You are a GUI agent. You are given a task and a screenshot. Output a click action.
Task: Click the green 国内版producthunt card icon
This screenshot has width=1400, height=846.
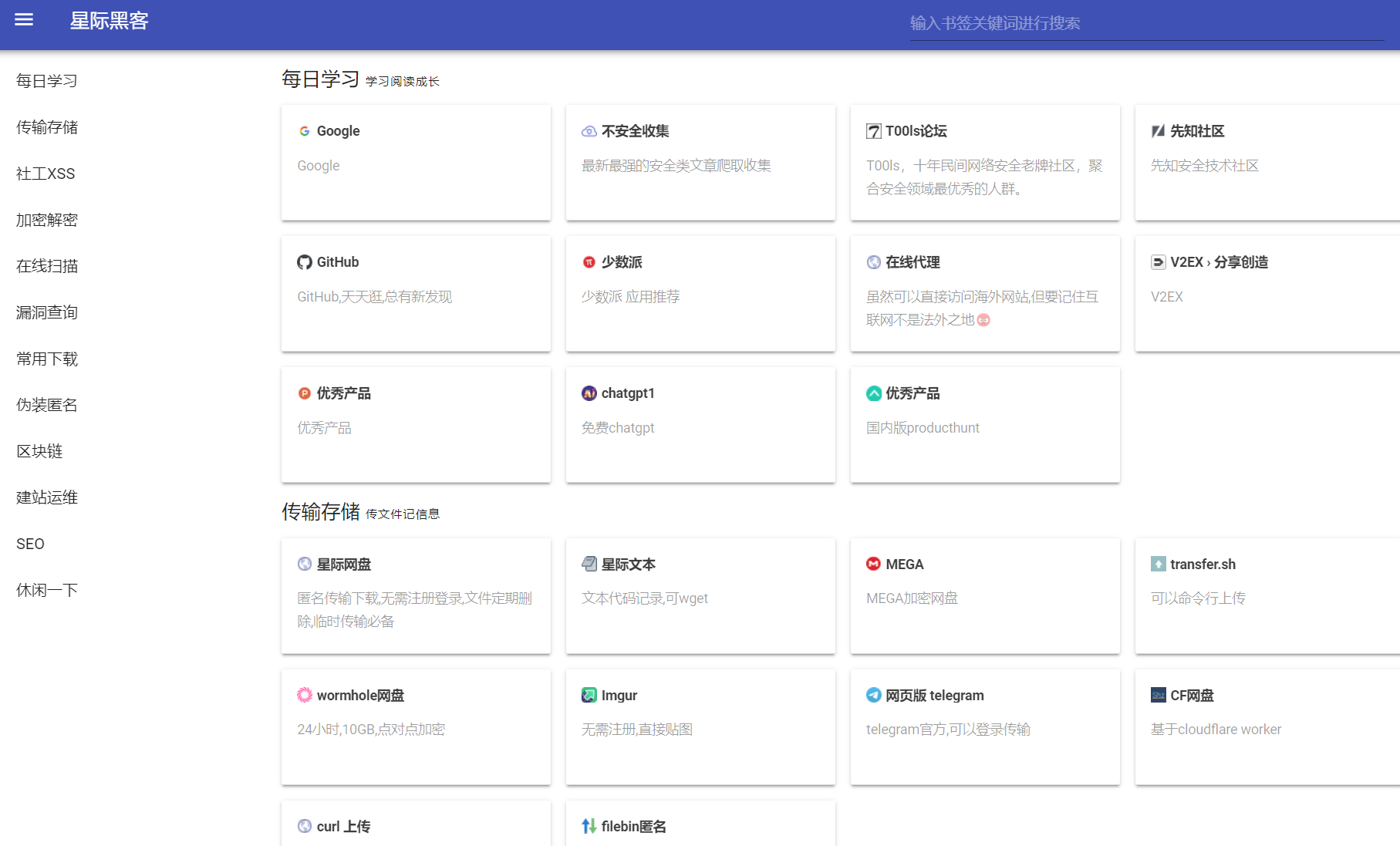click(x=874, y=393)
